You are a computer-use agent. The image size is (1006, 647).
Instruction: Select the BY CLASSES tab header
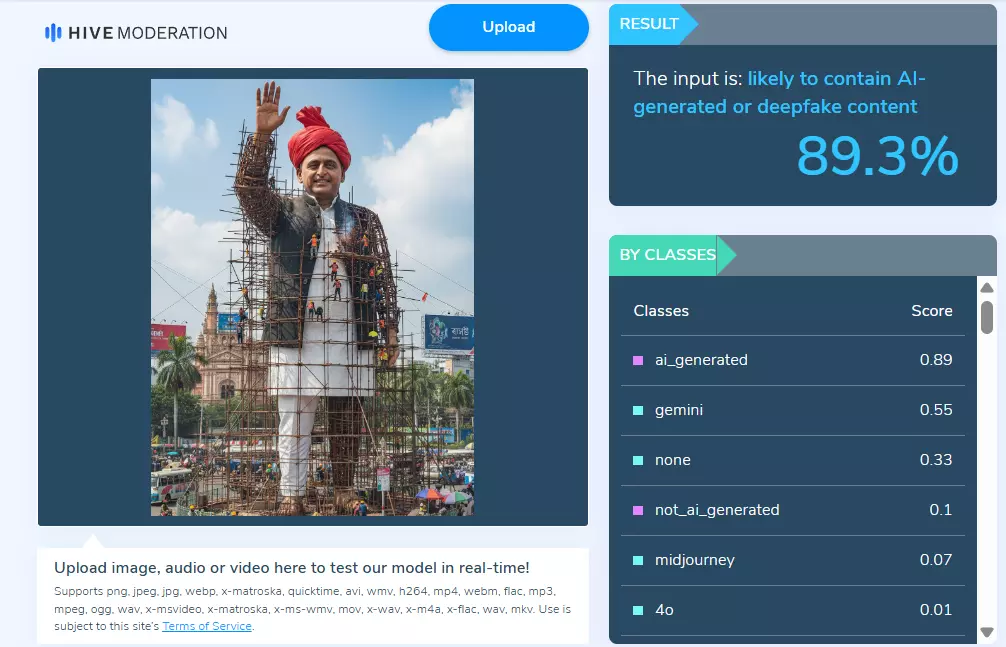668,255
